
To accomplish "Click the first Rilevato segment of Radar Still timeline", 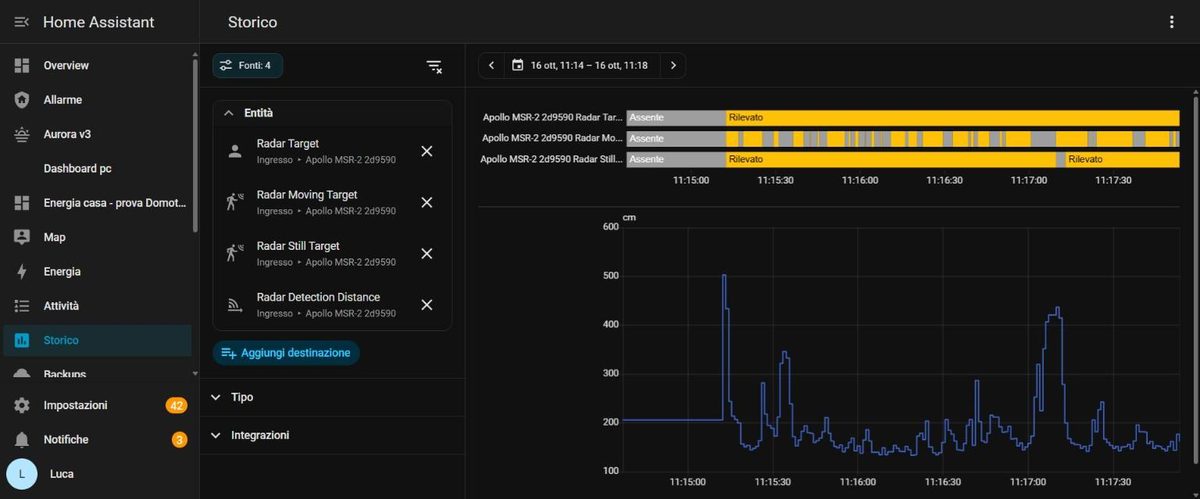I will pos(891,159).
